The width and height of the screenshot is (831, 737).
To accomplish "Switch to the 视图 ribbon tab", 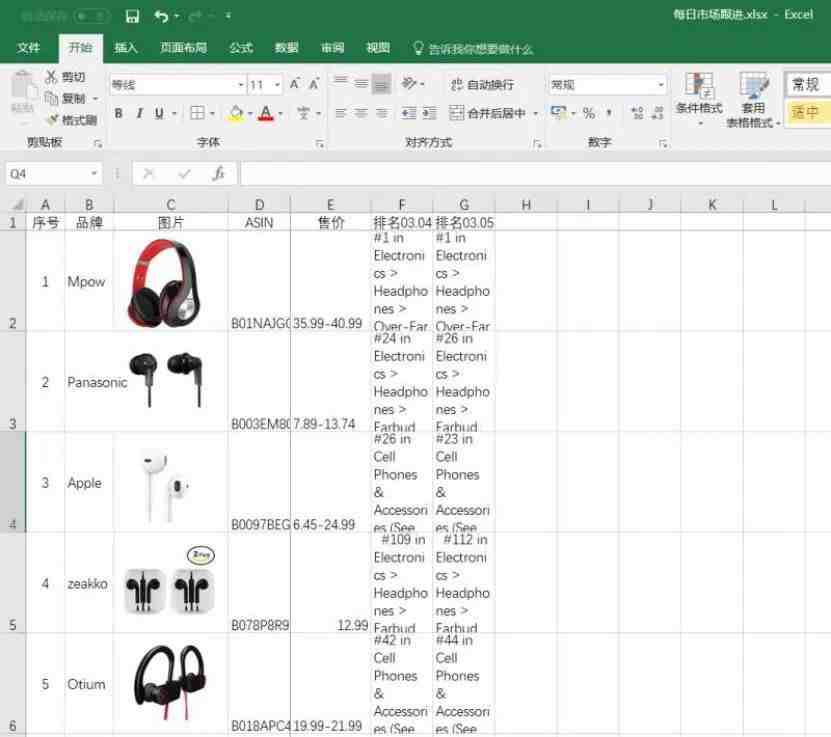I will (x=378, y=48).
